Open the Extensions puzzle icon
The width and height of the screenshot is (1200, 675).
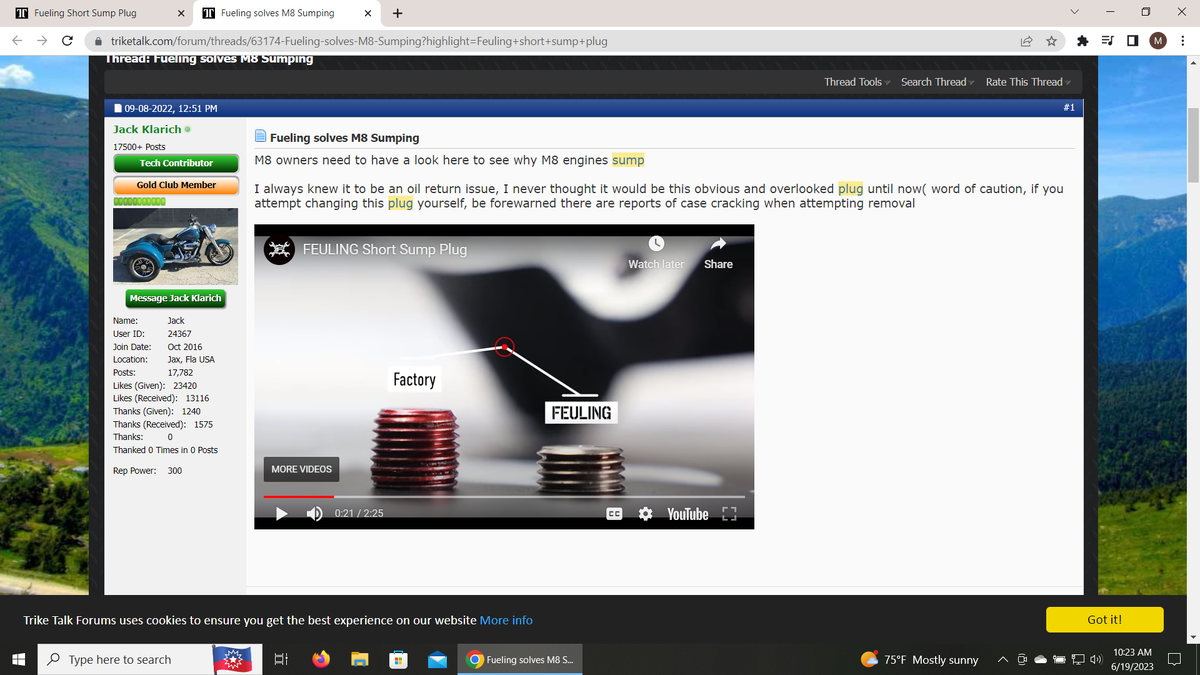1083,41
